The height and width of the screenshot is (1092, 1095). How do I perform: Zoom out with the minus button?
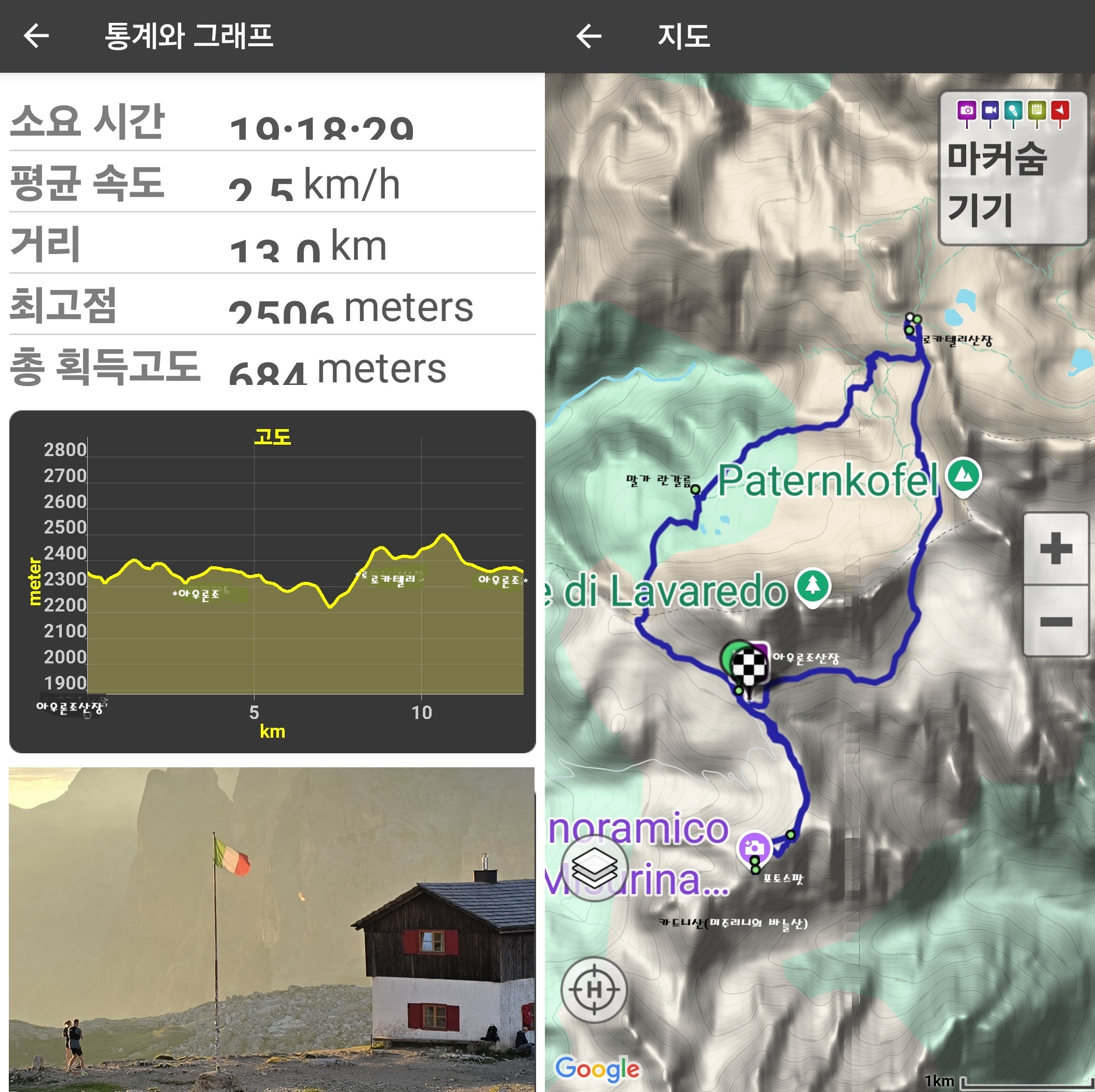(1056, 622)
